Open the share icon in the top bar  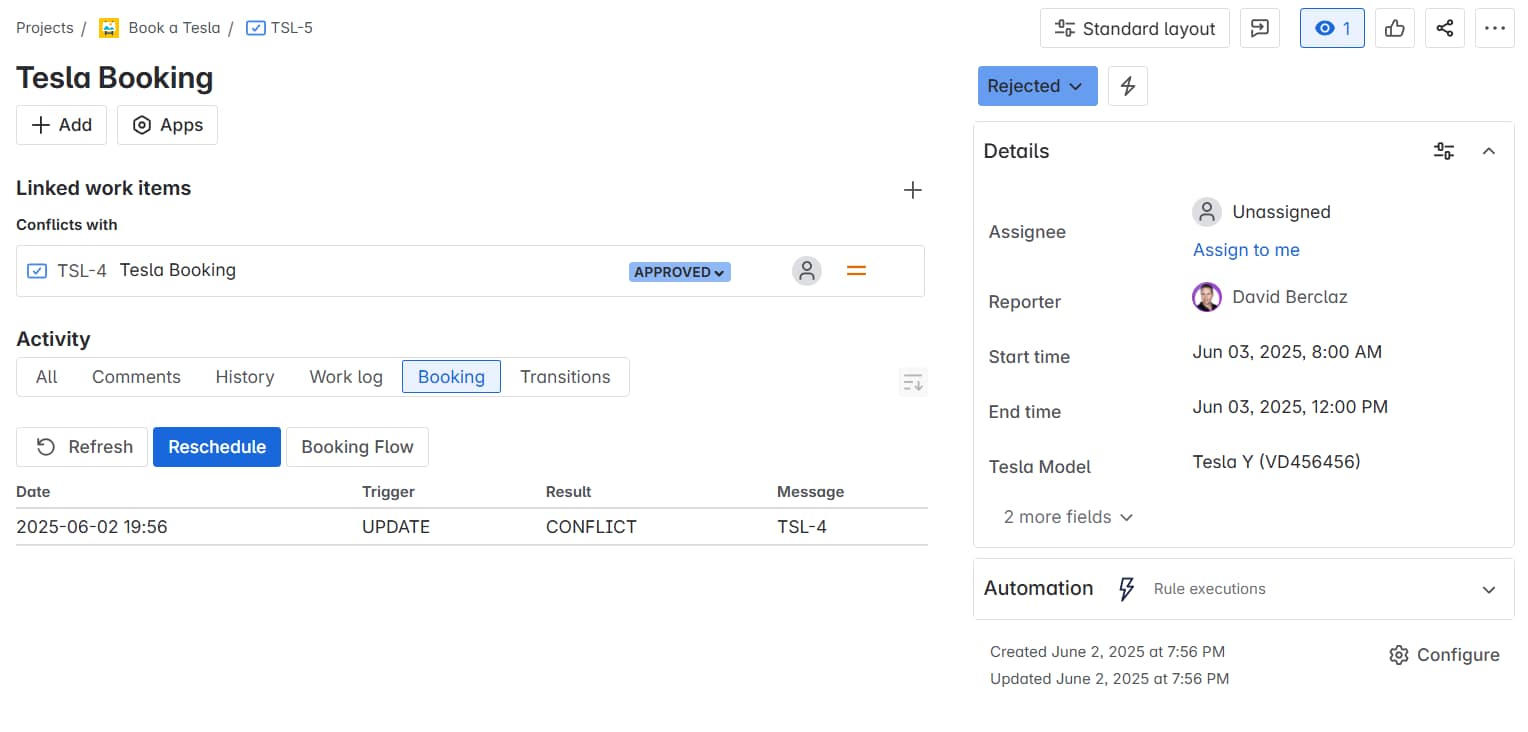1444,28
